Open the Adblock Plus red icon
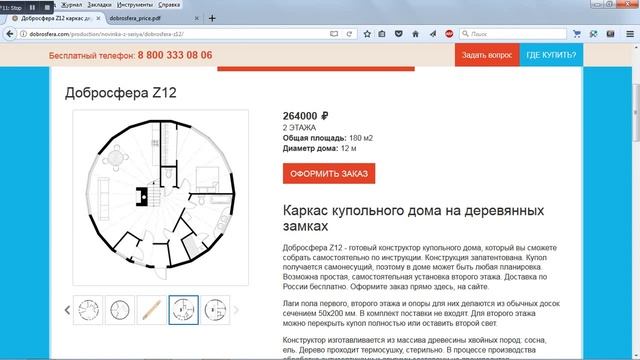This screenshot has height=360, width=640. (449, 34)
